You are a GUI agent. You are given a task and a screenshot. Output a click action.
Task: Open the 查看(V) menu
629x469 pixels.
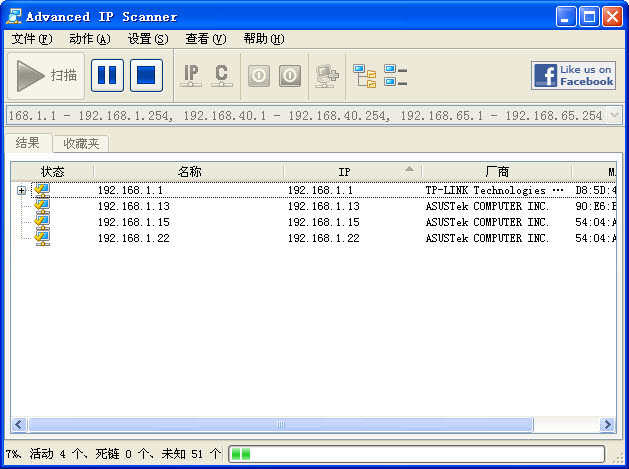pyautogui.click(x=206, y=39)
